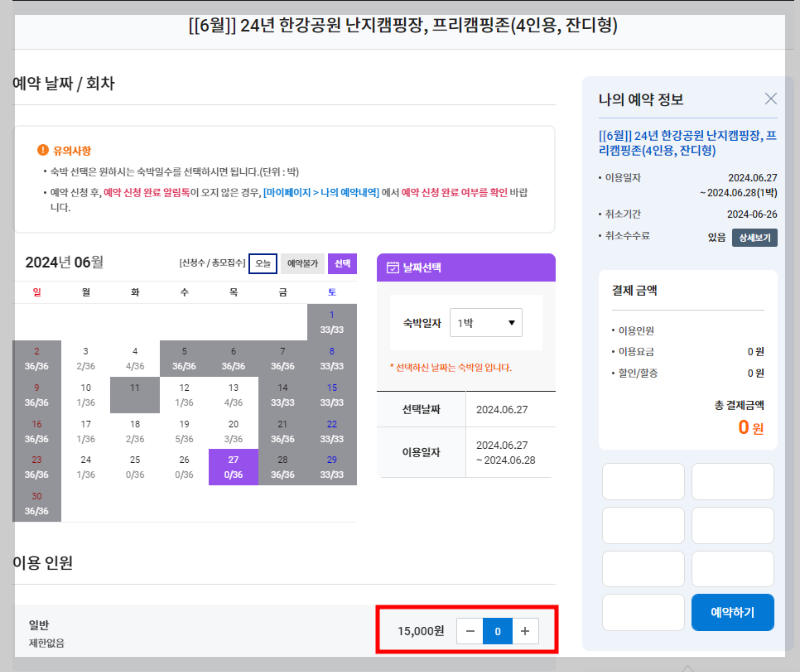Select June 25 on the calendar
The width and height of the screenshot is (800, 672).
135,467
